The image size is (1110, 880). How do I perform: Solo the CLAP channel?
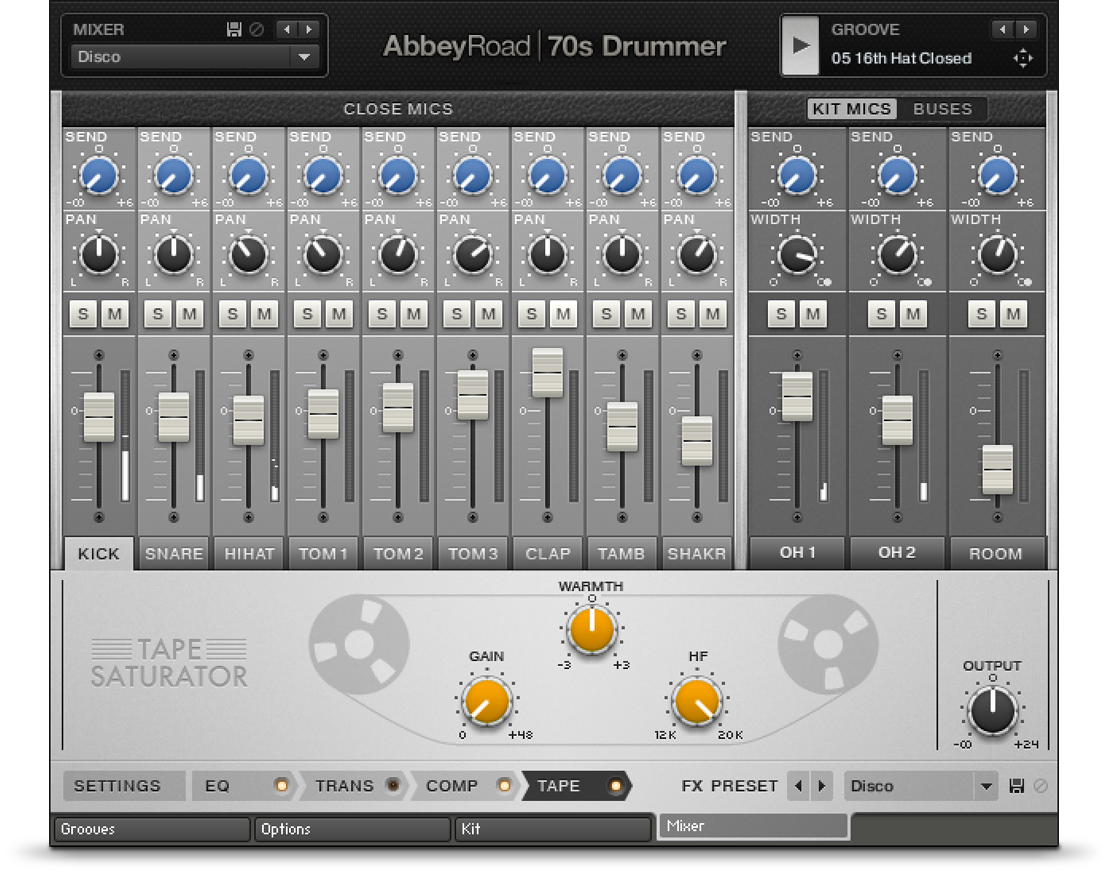[x=532, y=314]
